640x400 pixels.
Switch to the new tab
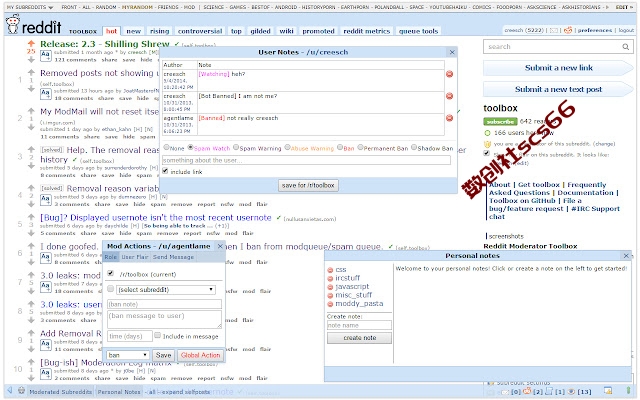(x=133, y=31)
